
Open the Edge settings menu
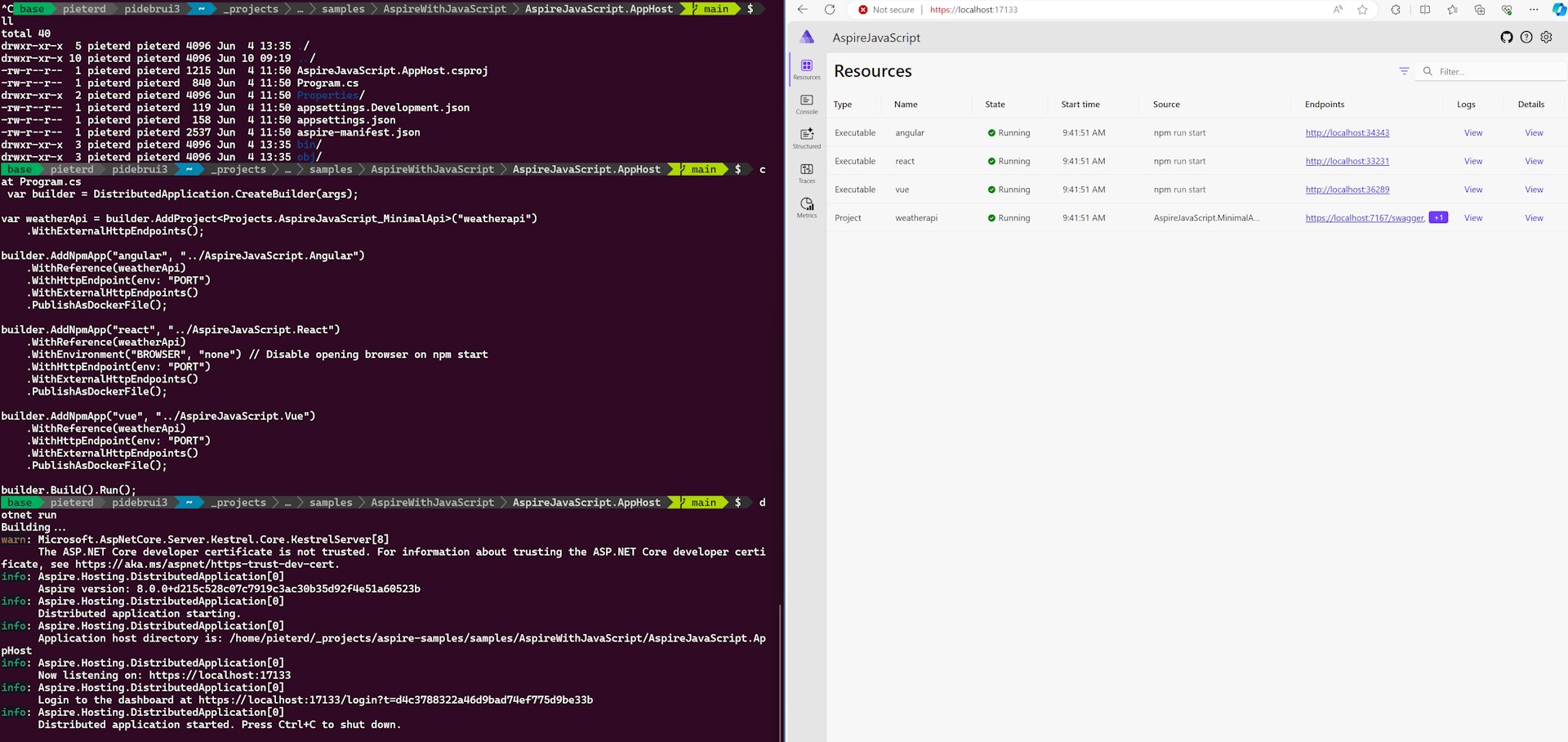pyautogui.click(x=1533, y=11)
